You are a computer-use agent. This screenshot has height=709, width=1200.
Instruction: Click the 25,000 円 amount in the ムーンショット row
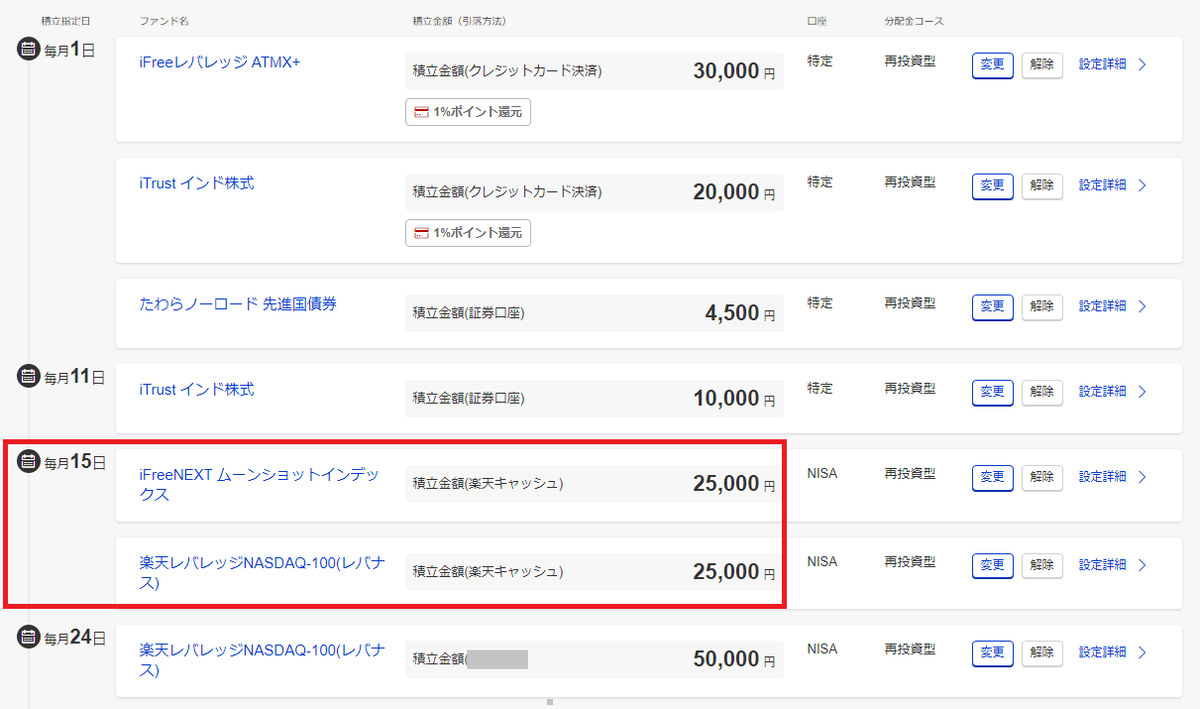[x=734, y=484]
